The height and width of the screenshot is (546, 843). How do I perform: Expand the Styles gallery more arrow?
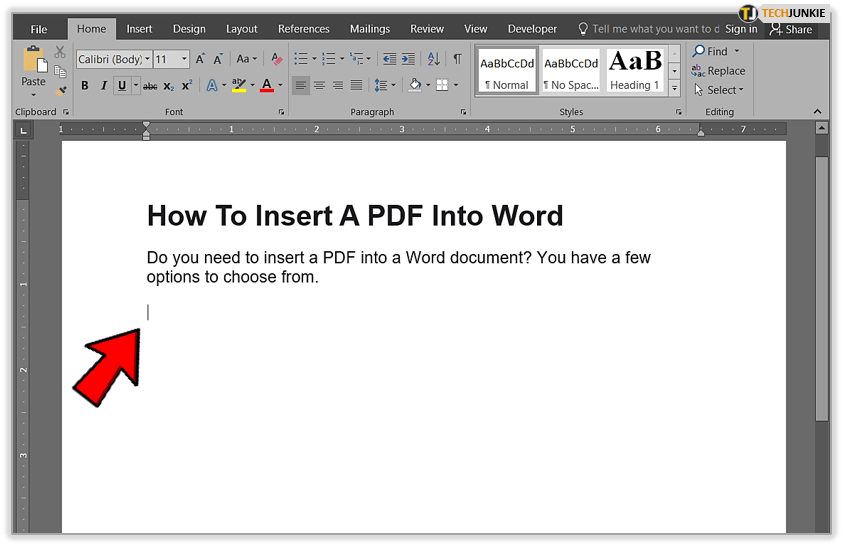[x=674, y=89]
